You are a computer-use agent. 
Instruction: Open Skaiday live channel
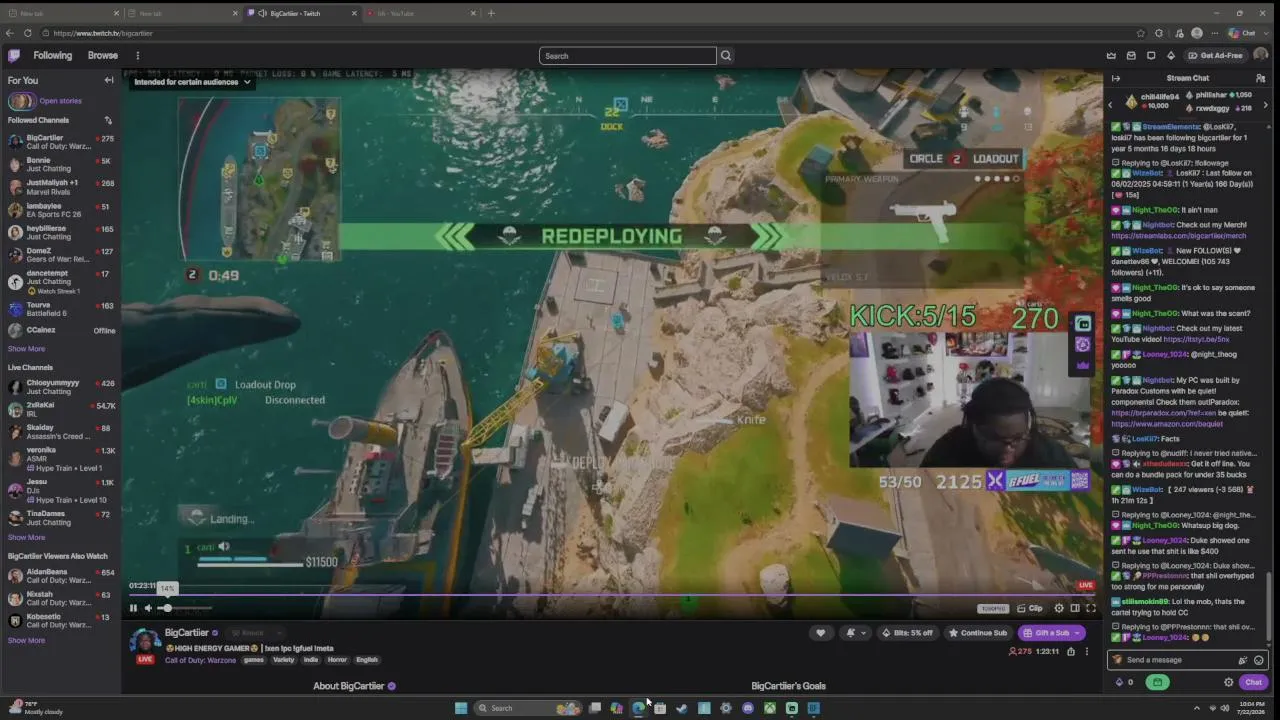coord(61,432)
